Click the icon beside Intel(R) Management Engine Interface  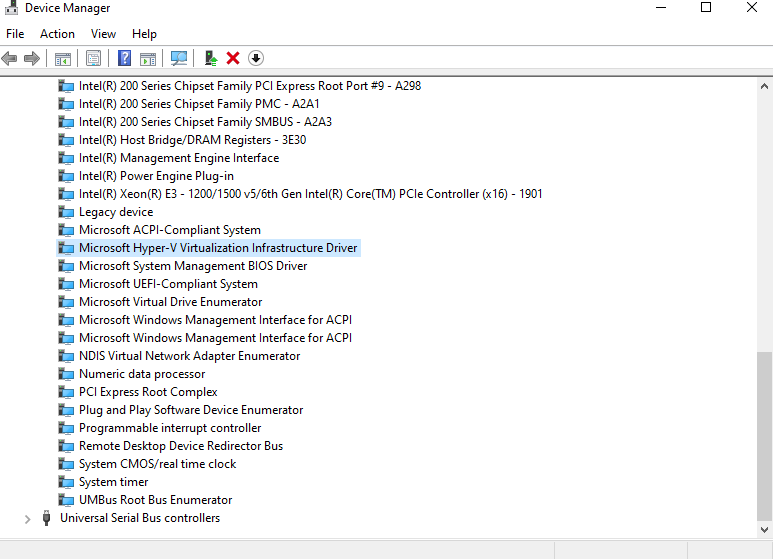[x=66, y=158]
